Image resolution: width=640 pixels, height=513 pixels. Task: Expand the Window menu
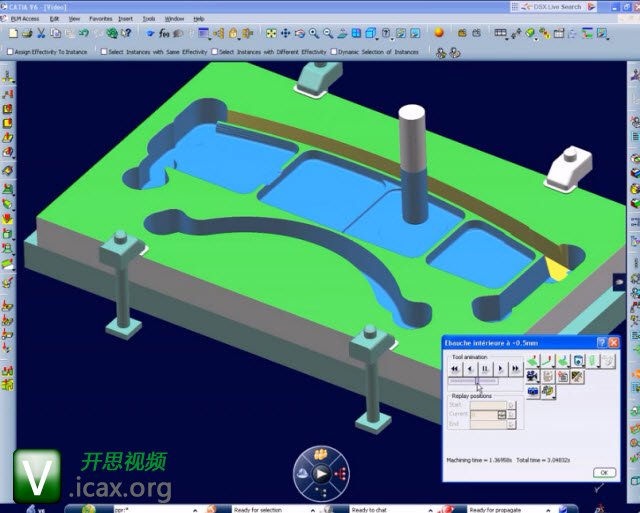pos(174,18)
